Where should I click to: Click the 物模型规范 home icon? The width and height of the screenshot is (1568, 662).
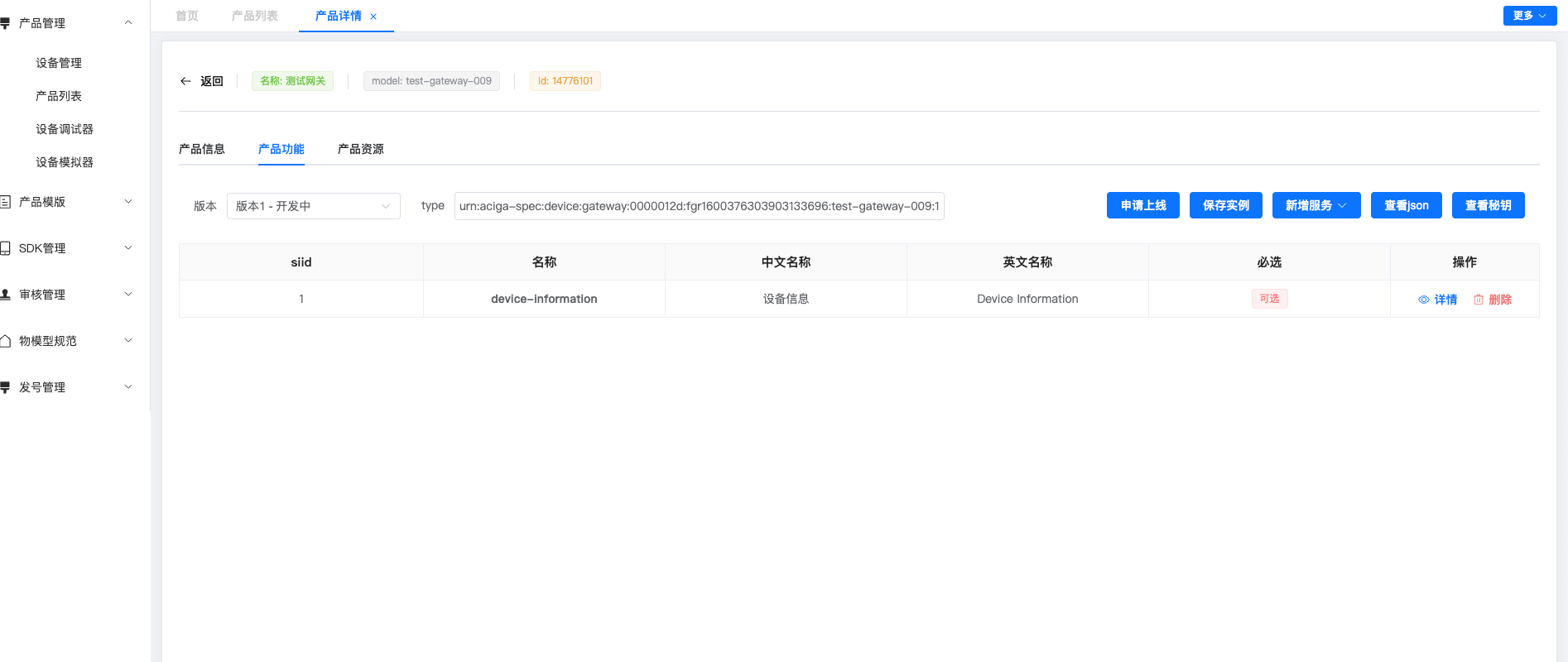tap(6, 341)
